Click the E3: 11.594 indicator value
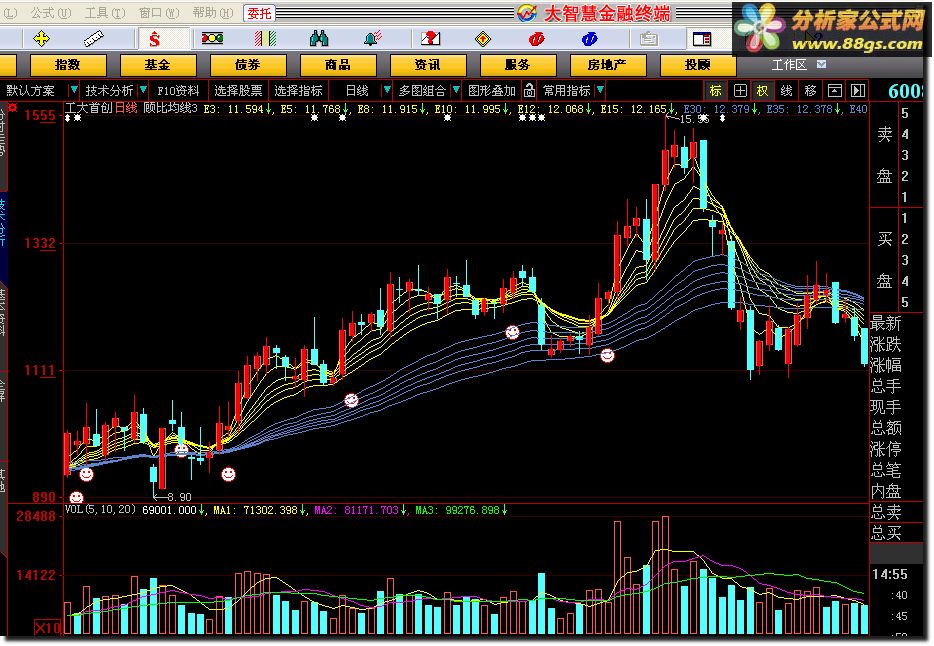934x646 pixels. 234,109
